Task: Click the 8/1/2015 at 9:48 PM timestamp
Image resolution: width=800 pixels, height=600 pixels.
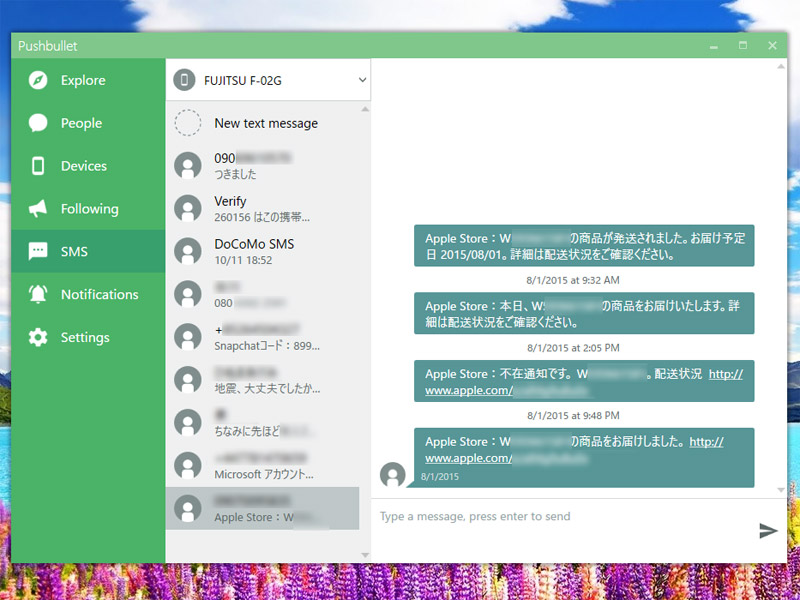Action: (573, 416)
